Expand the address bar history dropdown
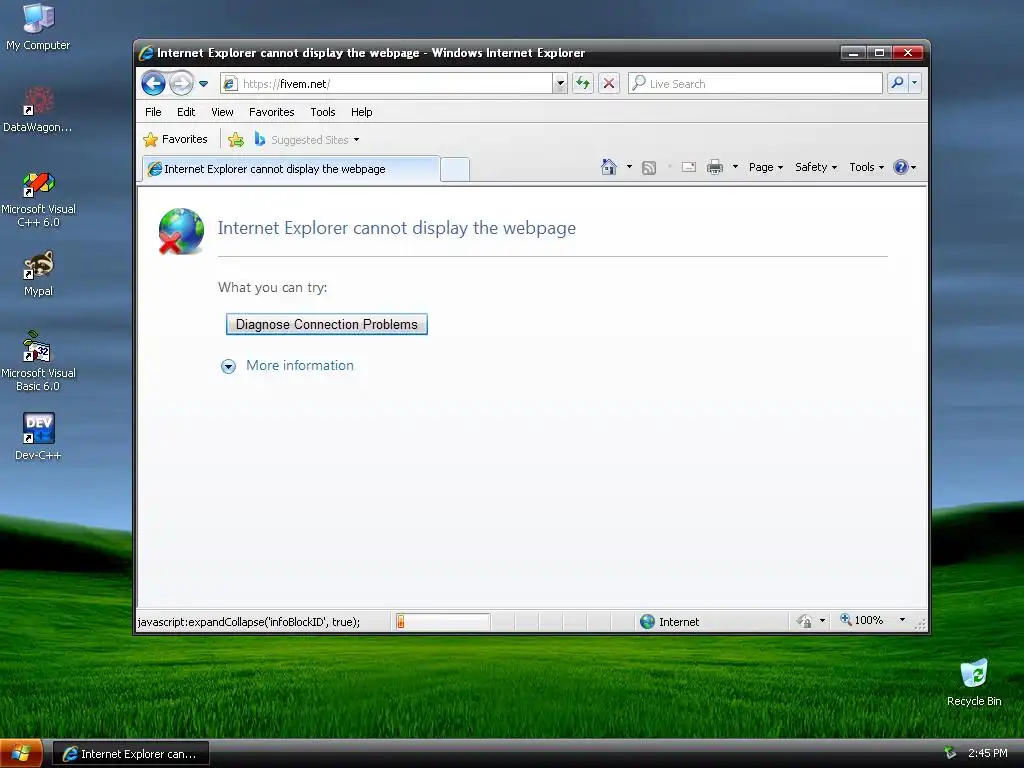Image resolution: width=1024 pixels, height=768 pixels. tap(560, 84)
